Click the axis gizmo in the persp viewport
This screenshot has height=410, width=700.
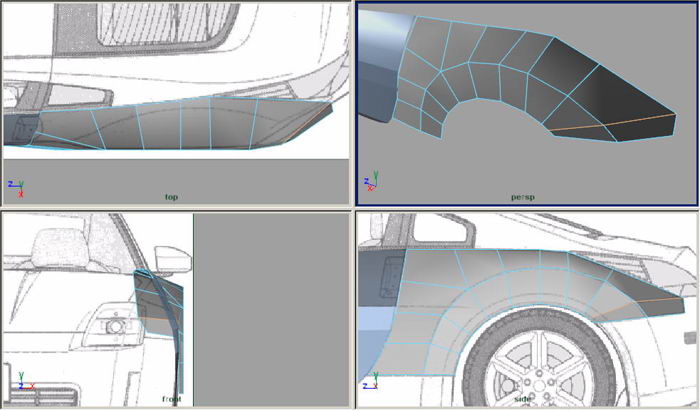[370, 185]
